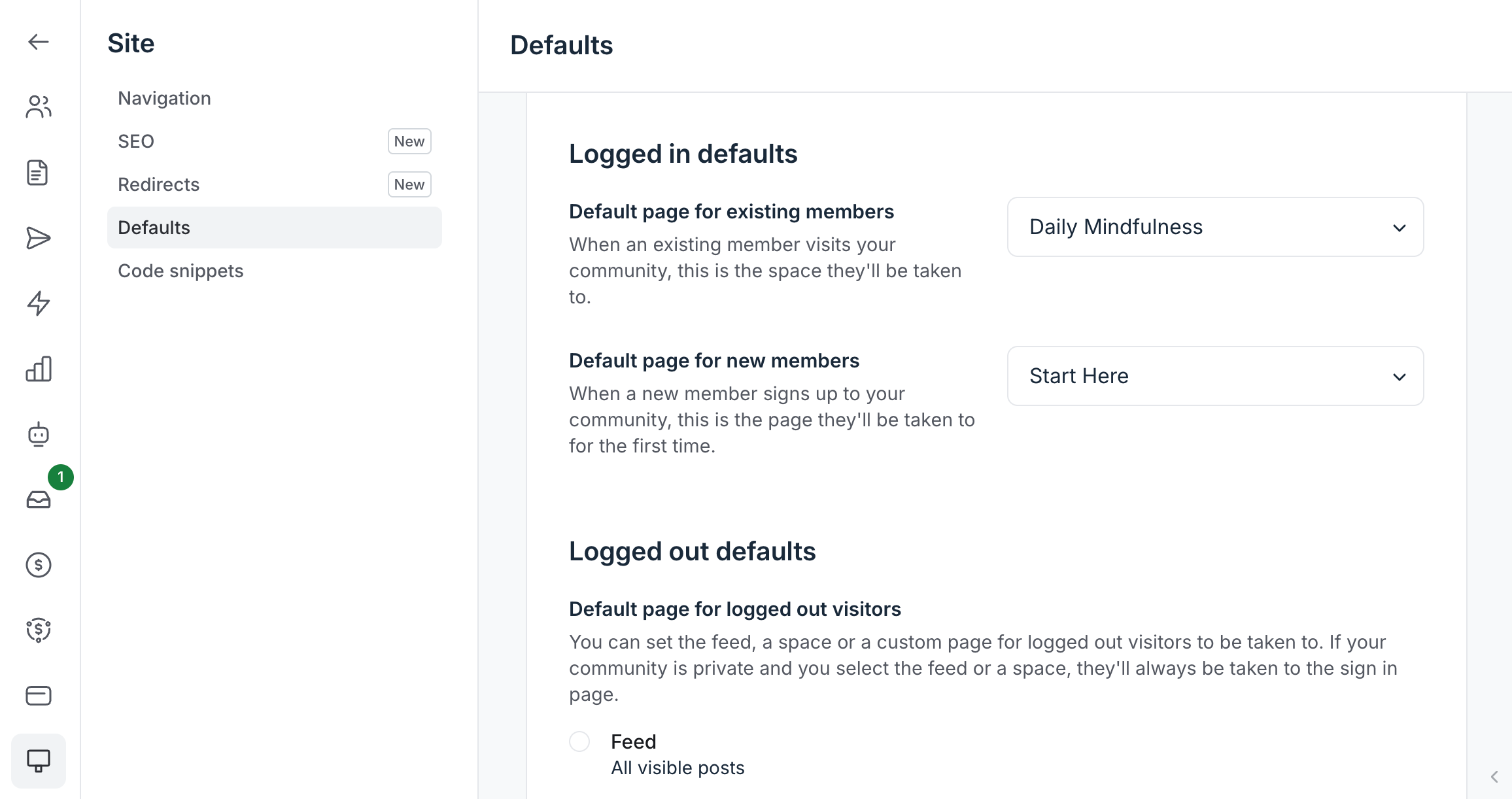Viewport: 1512px width, 799px height.
Task: Open the Payments section
Action: click(x=38, y=565)
